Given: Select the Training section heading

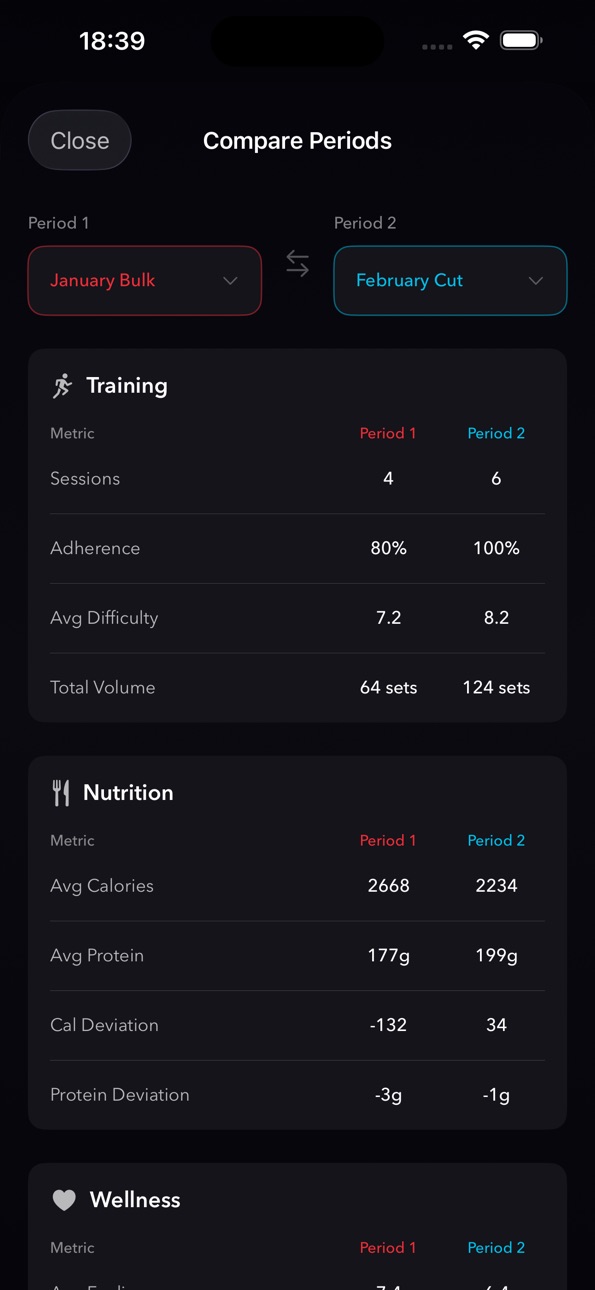Looking at the screenshot, I should (x=127, y=386).
